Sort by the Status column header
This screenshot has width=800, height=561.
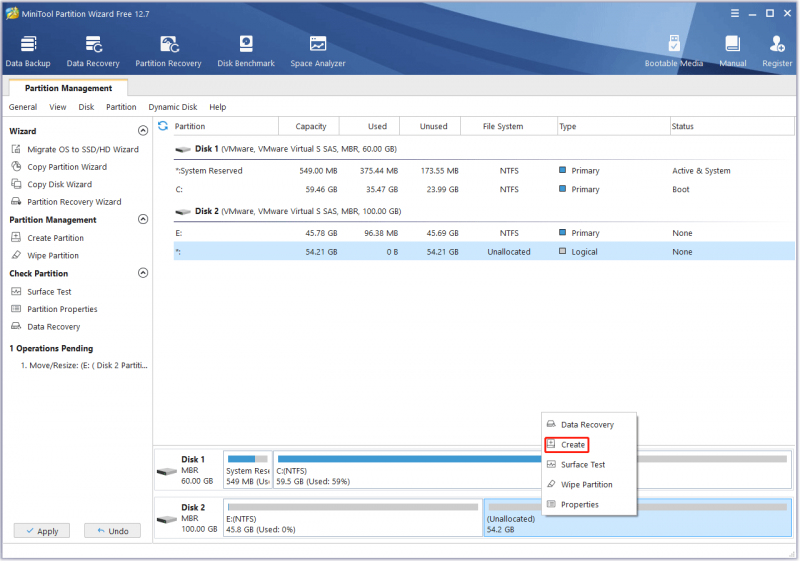732,126
